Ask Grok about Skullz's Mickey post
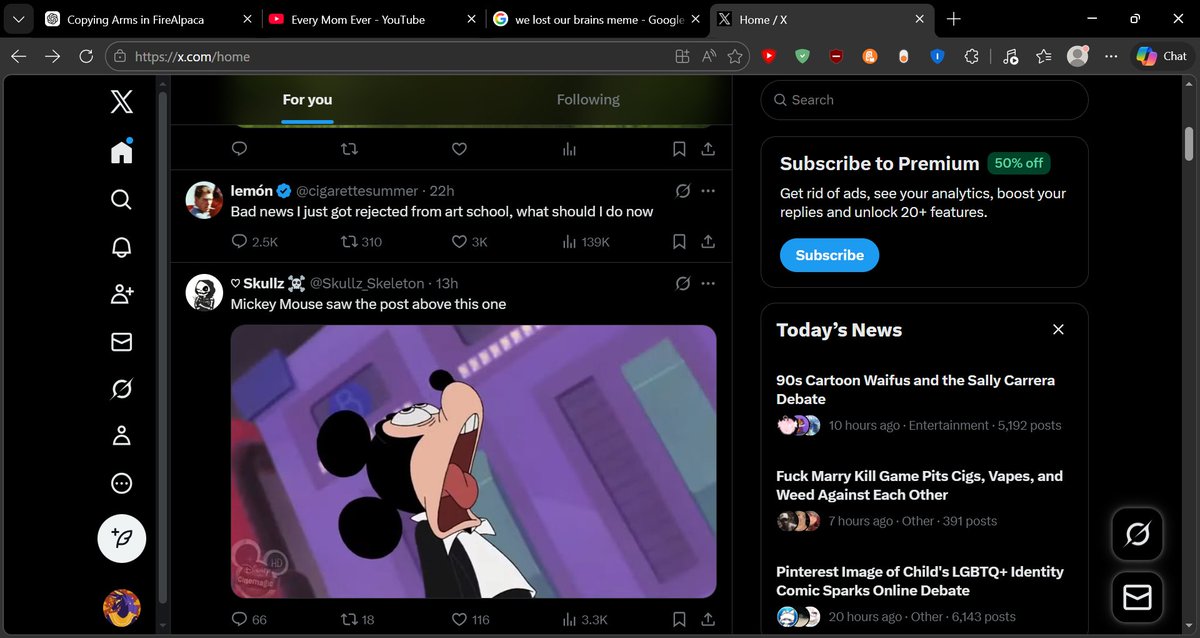 (x=683, y=283)
